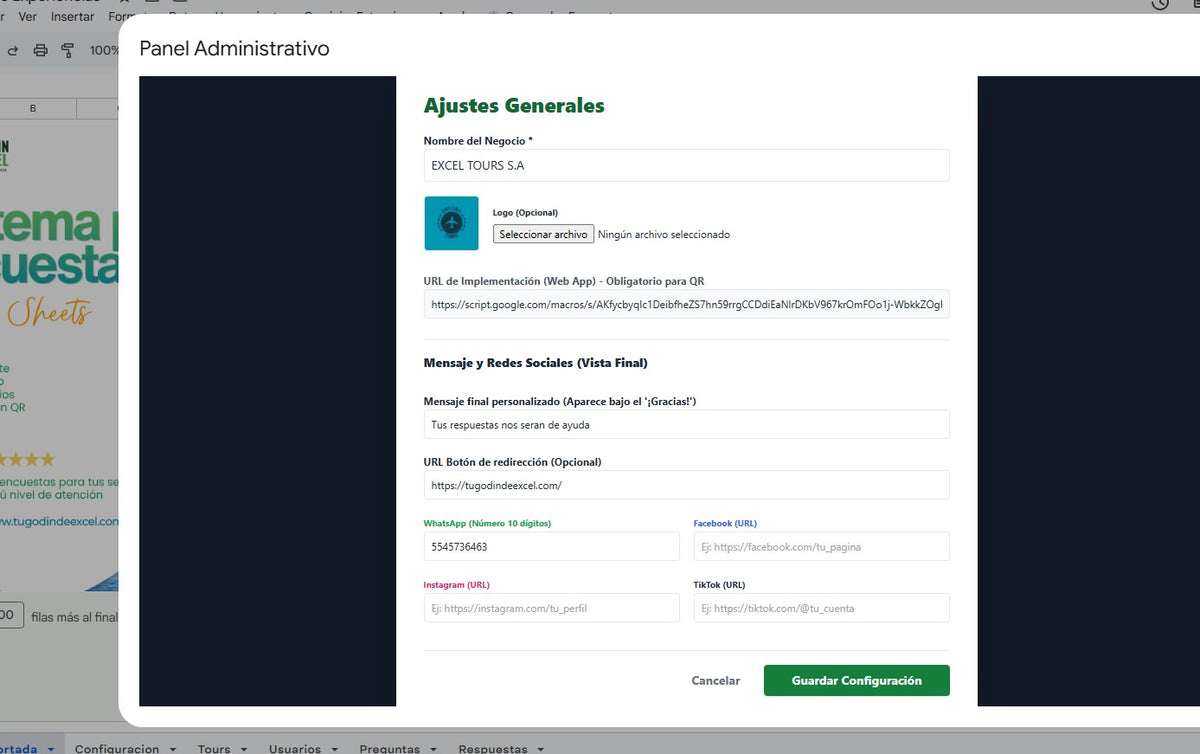Click the Facebook URL input field
This screenshot has width=1200, height=754.
pyautogui.click(x=822, y=547)
